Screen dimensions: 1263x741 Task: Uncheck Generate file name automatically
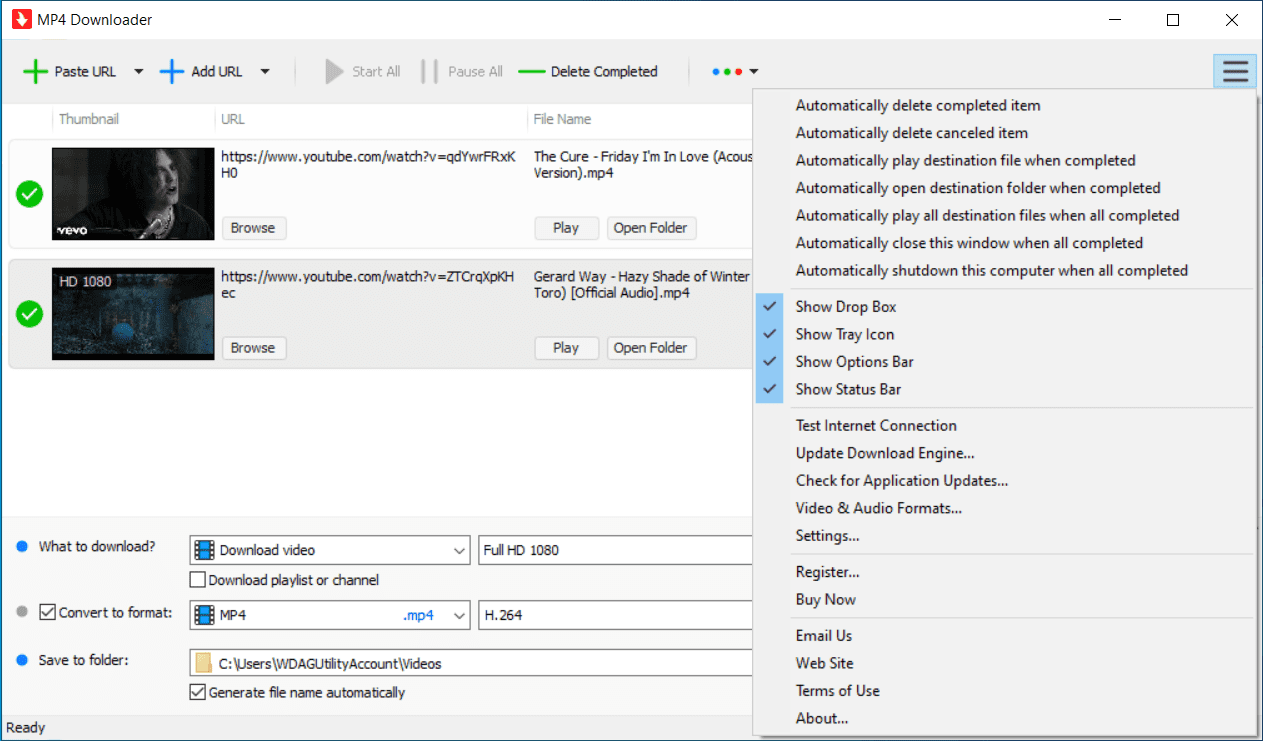coord(197,692)
